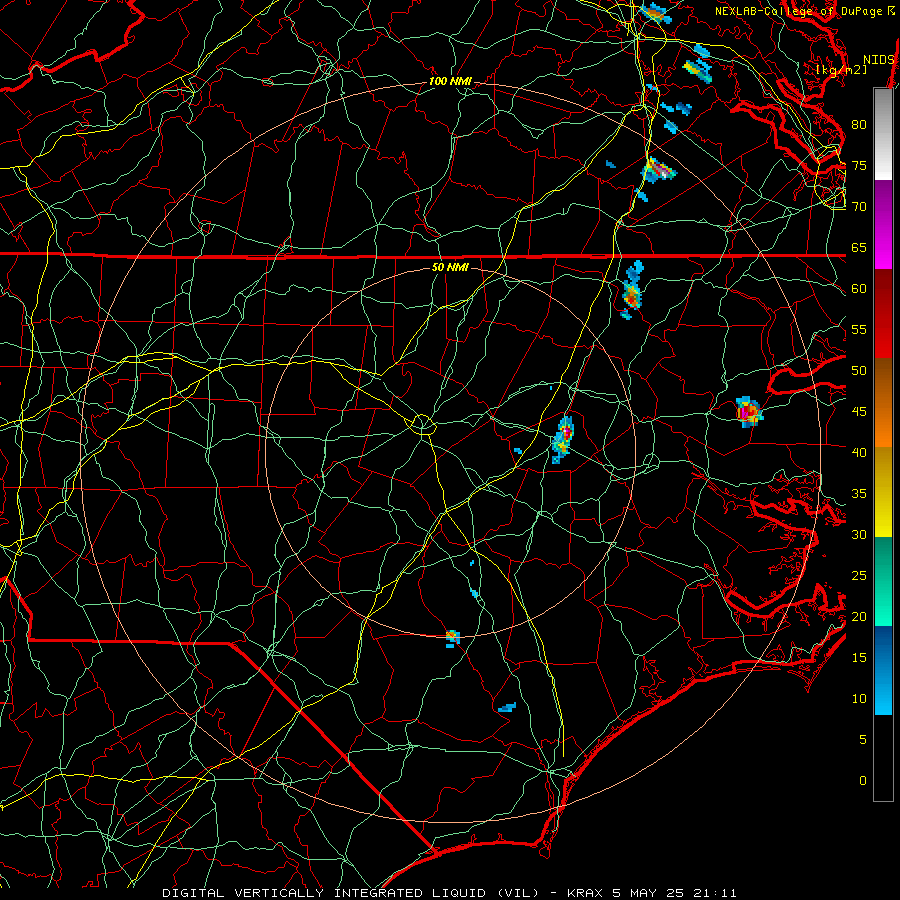900x900 pixels.
Task: Click the 30 value on the color scale
Action: tap(859, 534)
